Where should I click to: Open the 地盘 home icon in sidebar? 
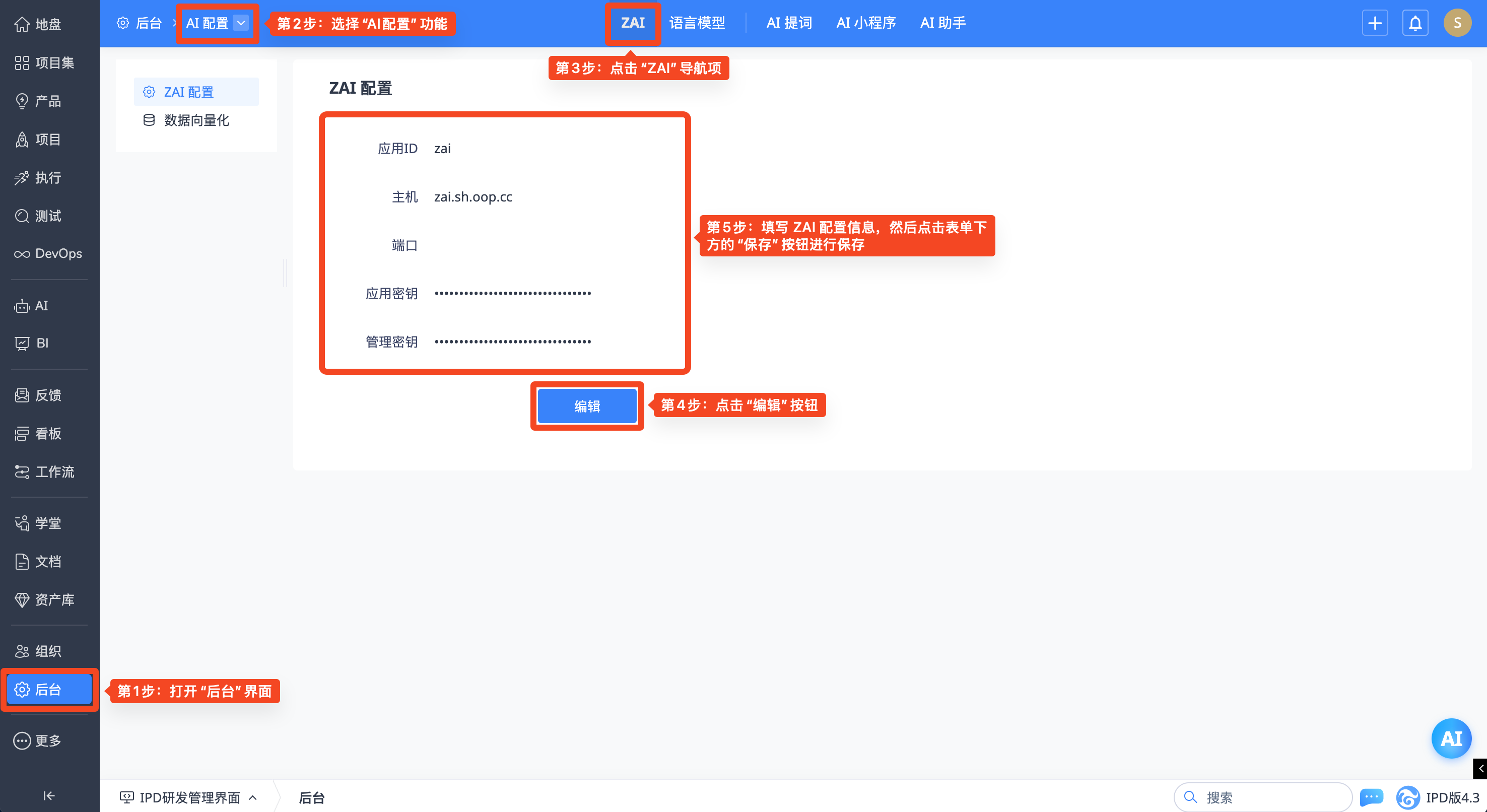[x=22, y=24]
